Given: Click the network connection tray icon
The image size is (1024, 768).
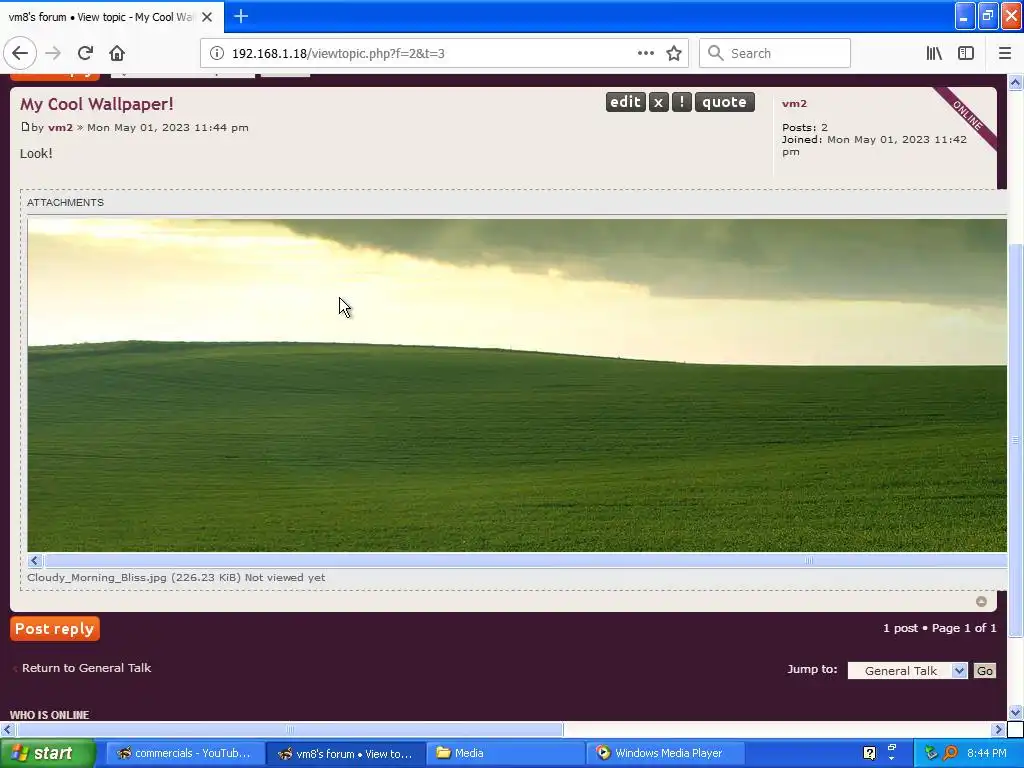Looking at the screenshot, I should 931,753.
